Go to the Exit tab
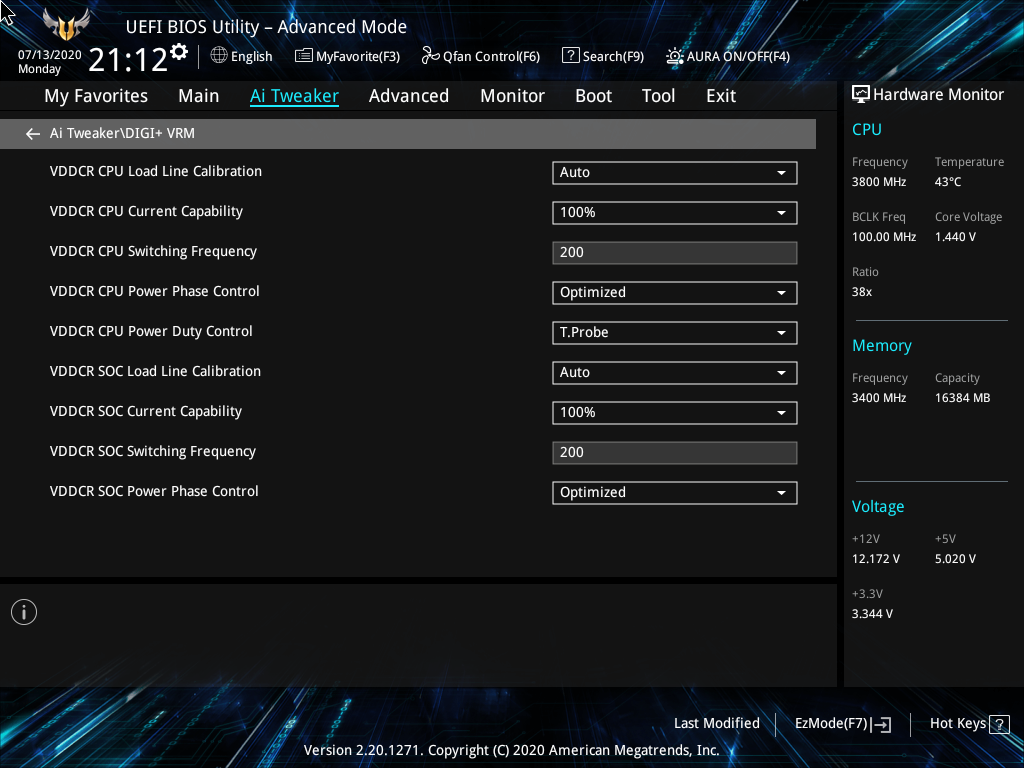 click(x=721, y=96)
